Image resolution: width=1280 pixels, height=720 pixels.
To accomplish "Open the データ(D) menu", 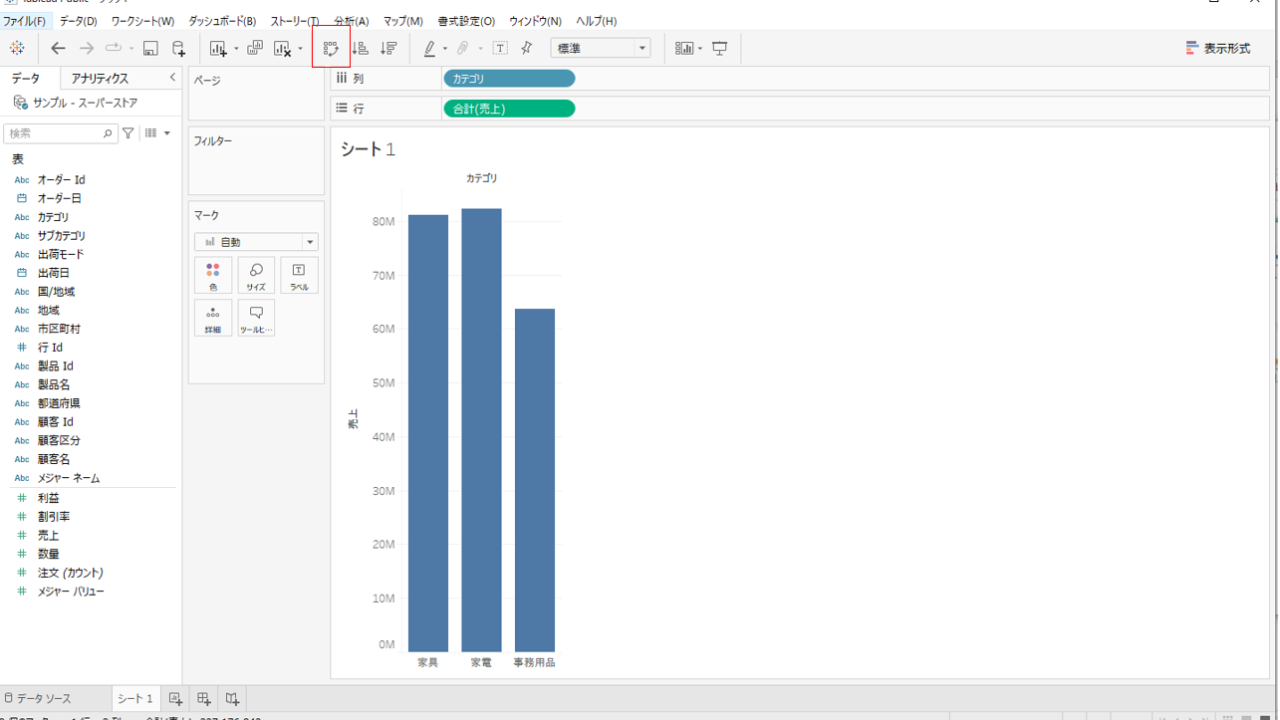I will [78, 21].
